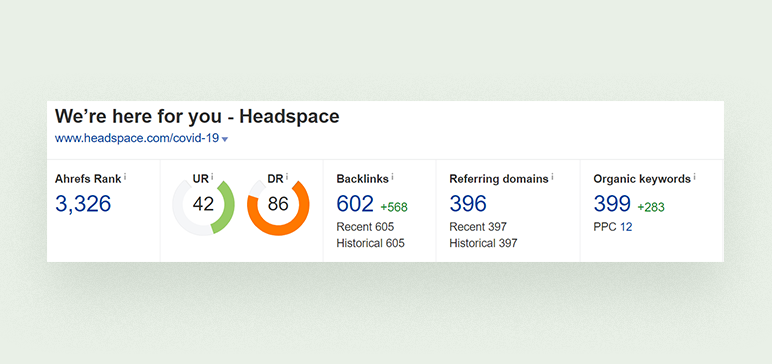Click the Recent 605 backlinks text
Image resolution: width=772 pixels, height=364 pixels.
point(365,227)
